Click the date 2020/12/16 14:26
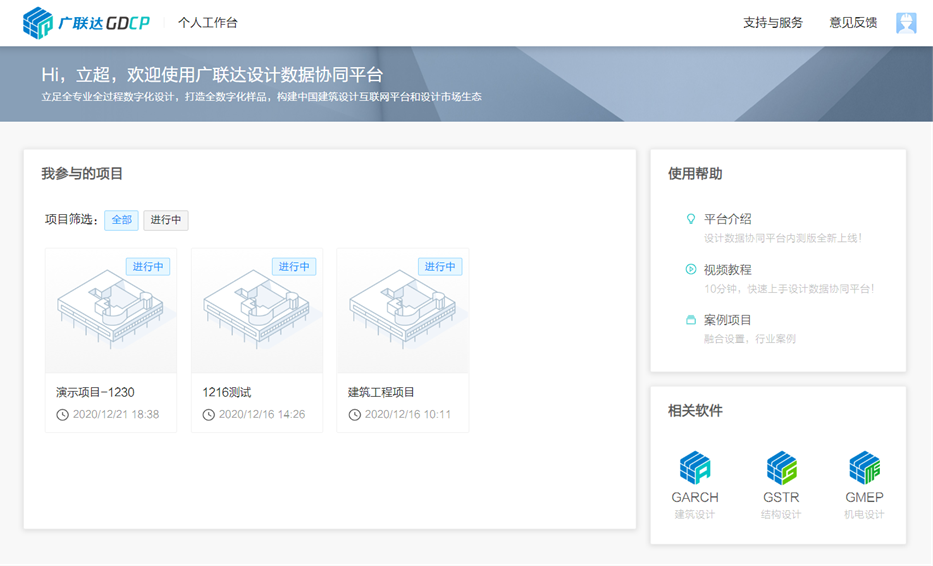This screenshot has height=566, width=933. click(x=262, y=415)
